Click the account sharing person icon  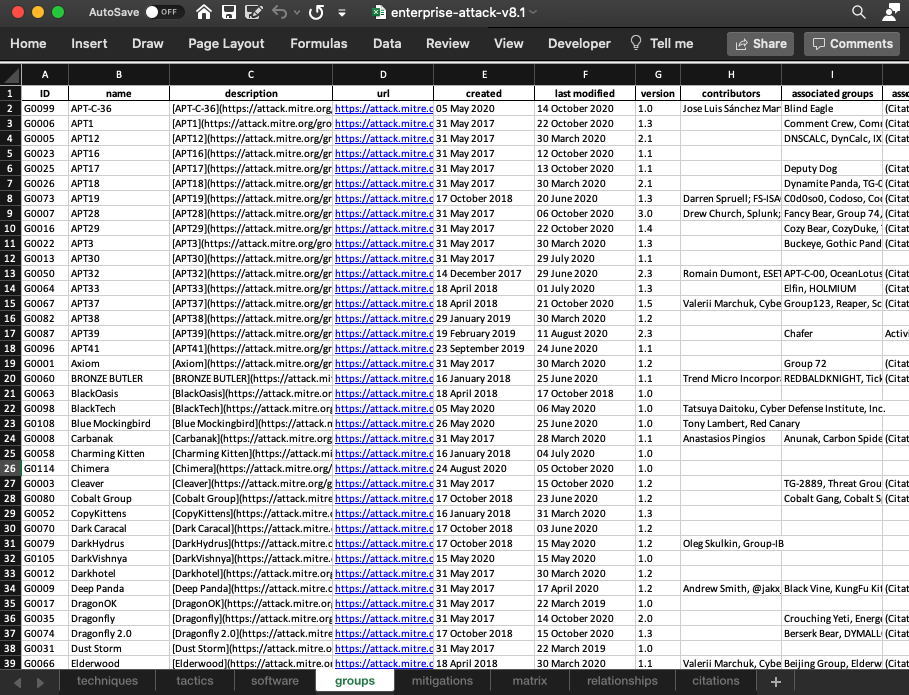[x=890, y=13]
